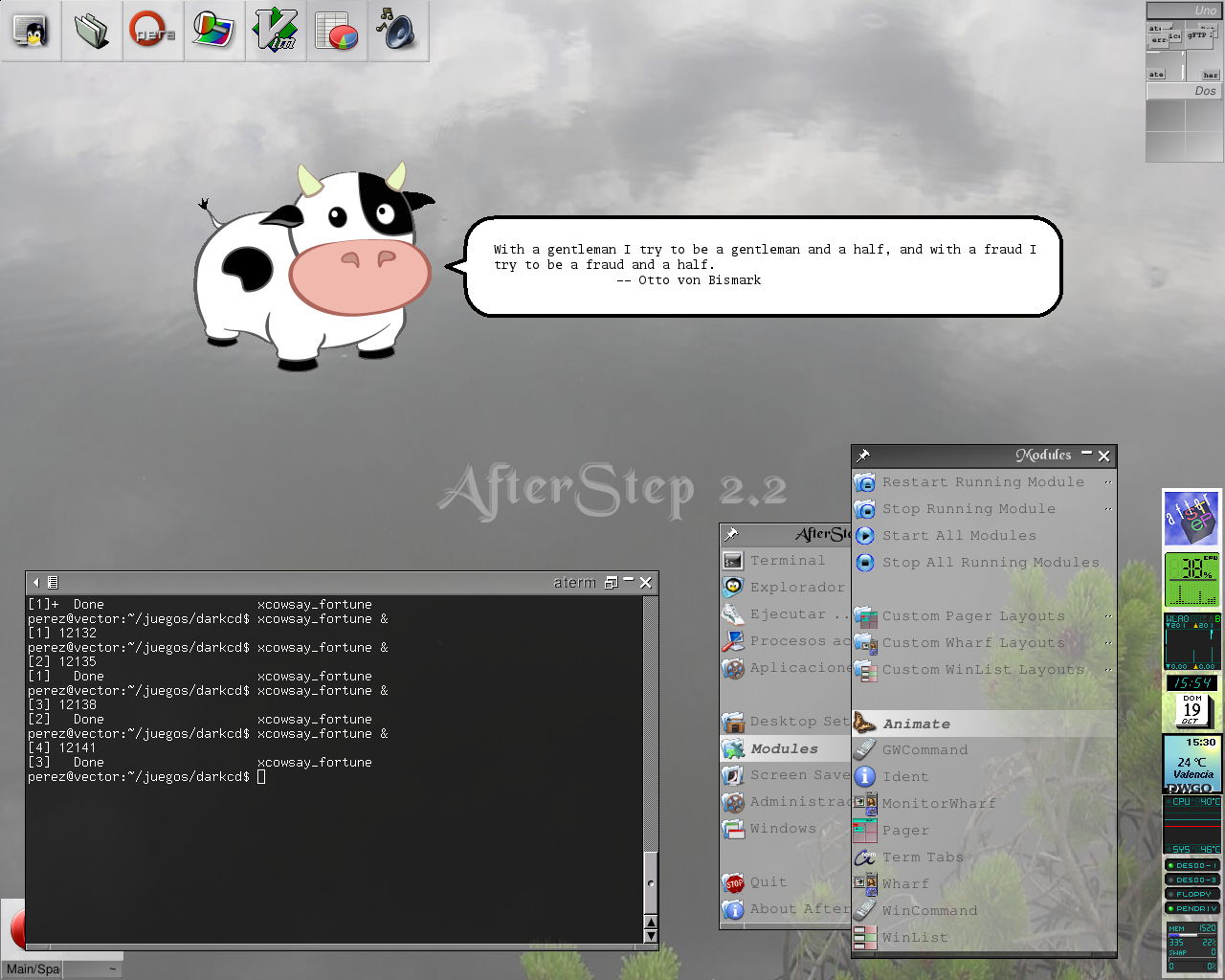Open About AfterStep menu entry
This screenshot has width=1225, height=980.
[x=786, y=909]
